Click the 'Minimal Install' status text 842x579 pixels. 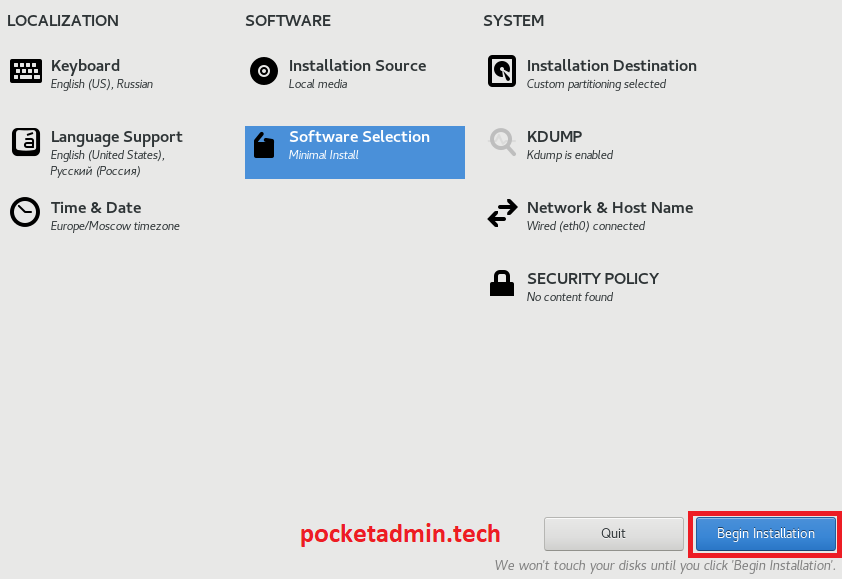pyautogui.click(x=324, y=156)
